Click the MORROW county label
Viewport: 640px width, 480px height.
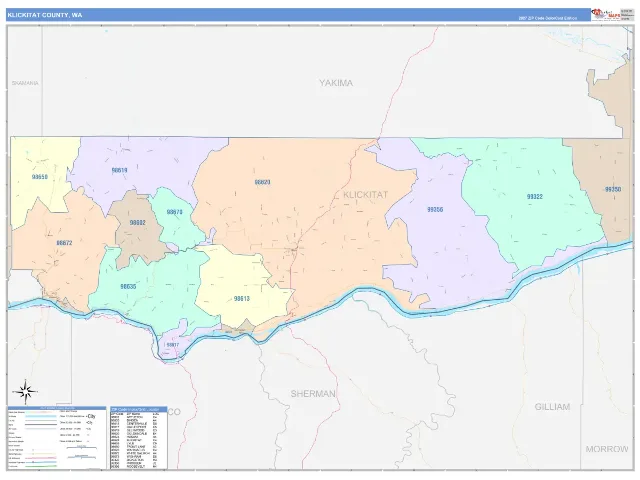click(x=607, y=449)
